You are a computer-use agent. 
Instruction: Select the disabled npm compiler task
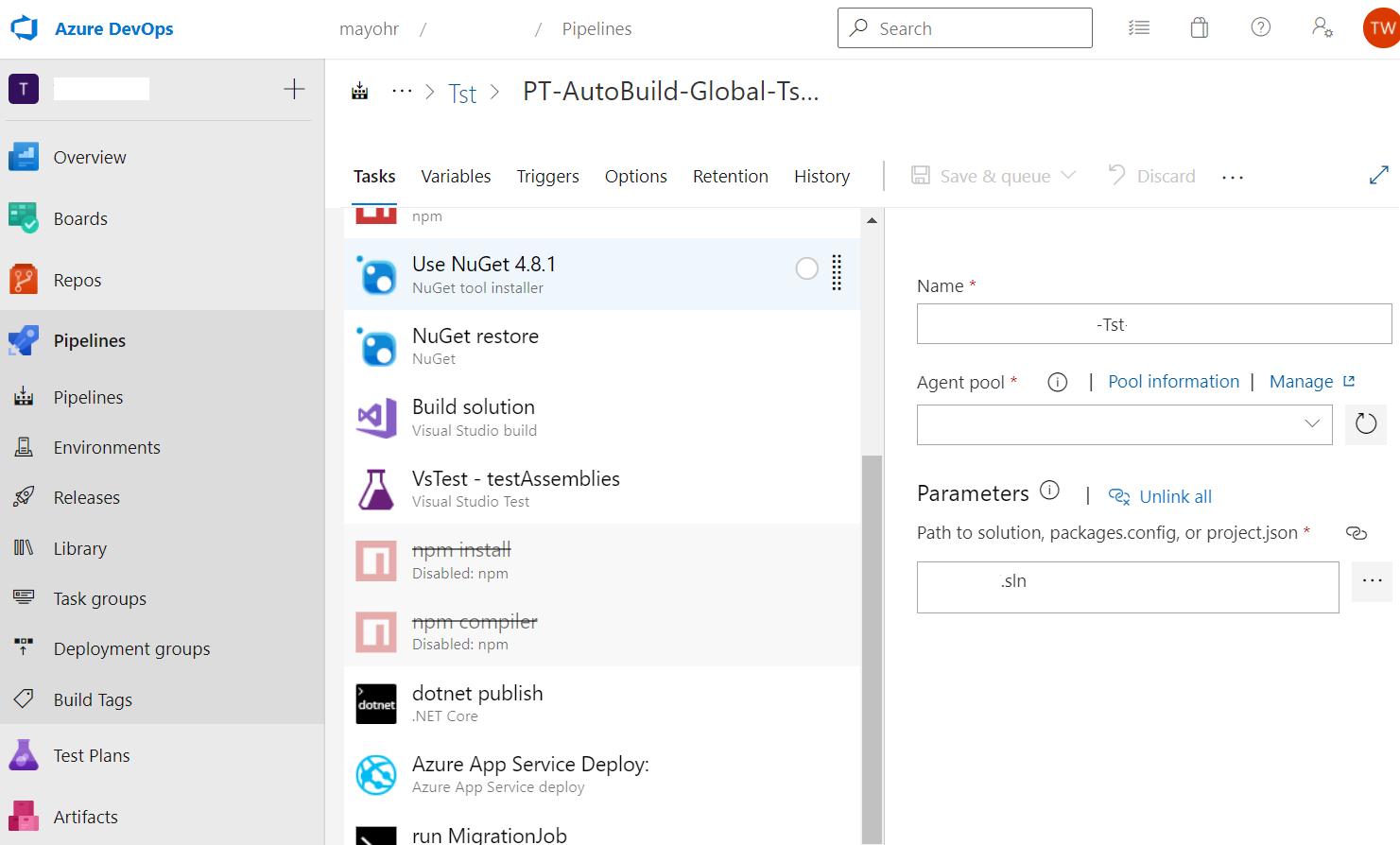602,631
